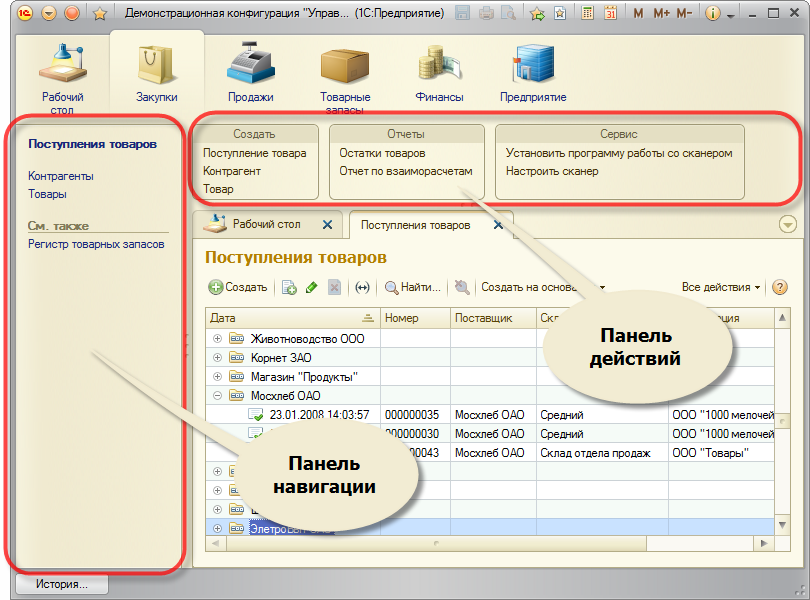Click the help question mark icon
Image resolution: width=810 pixels, height=600 pixels.
click(x=780, y=287)
